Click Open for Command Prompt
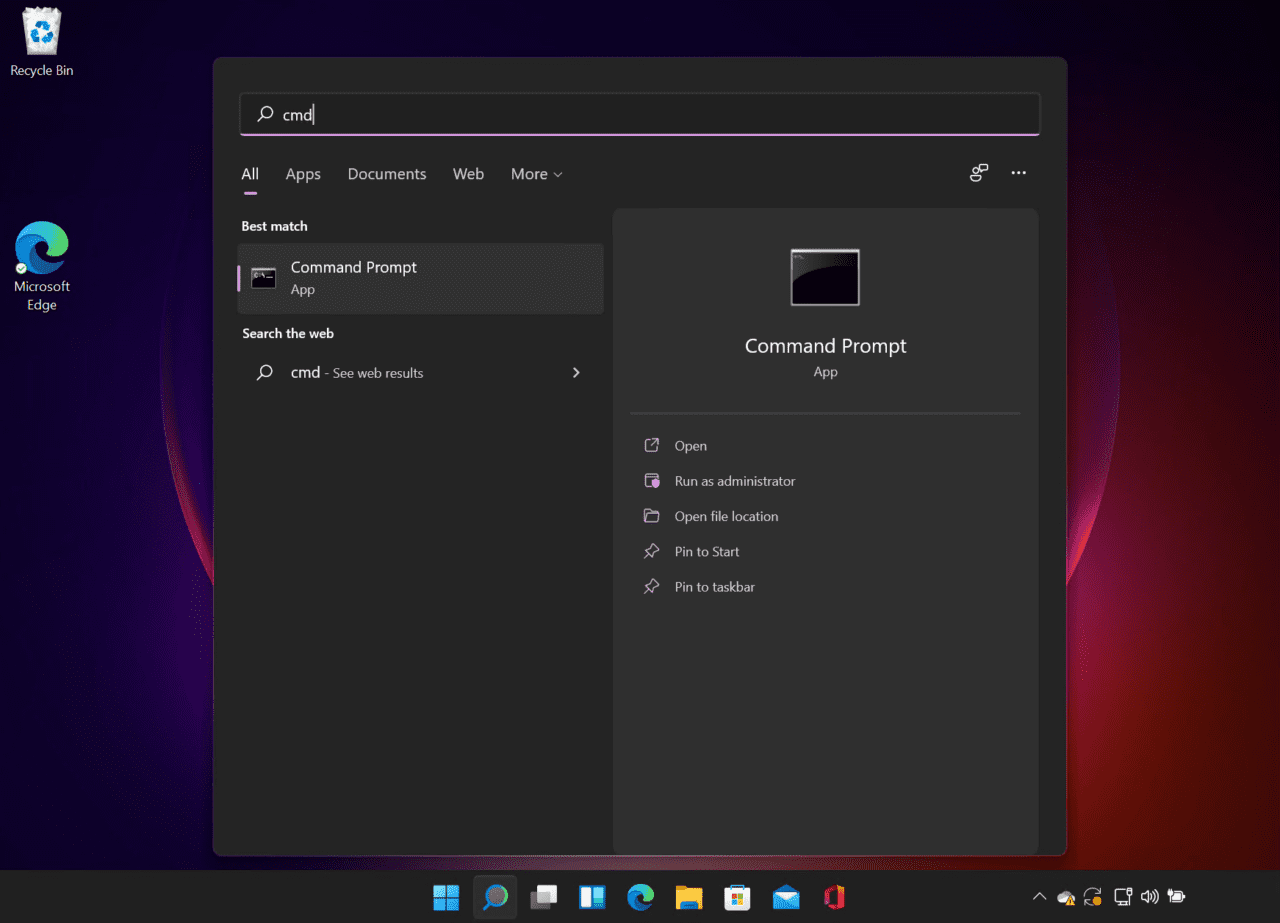This screenshot has height=923, width=1280. 690,446
